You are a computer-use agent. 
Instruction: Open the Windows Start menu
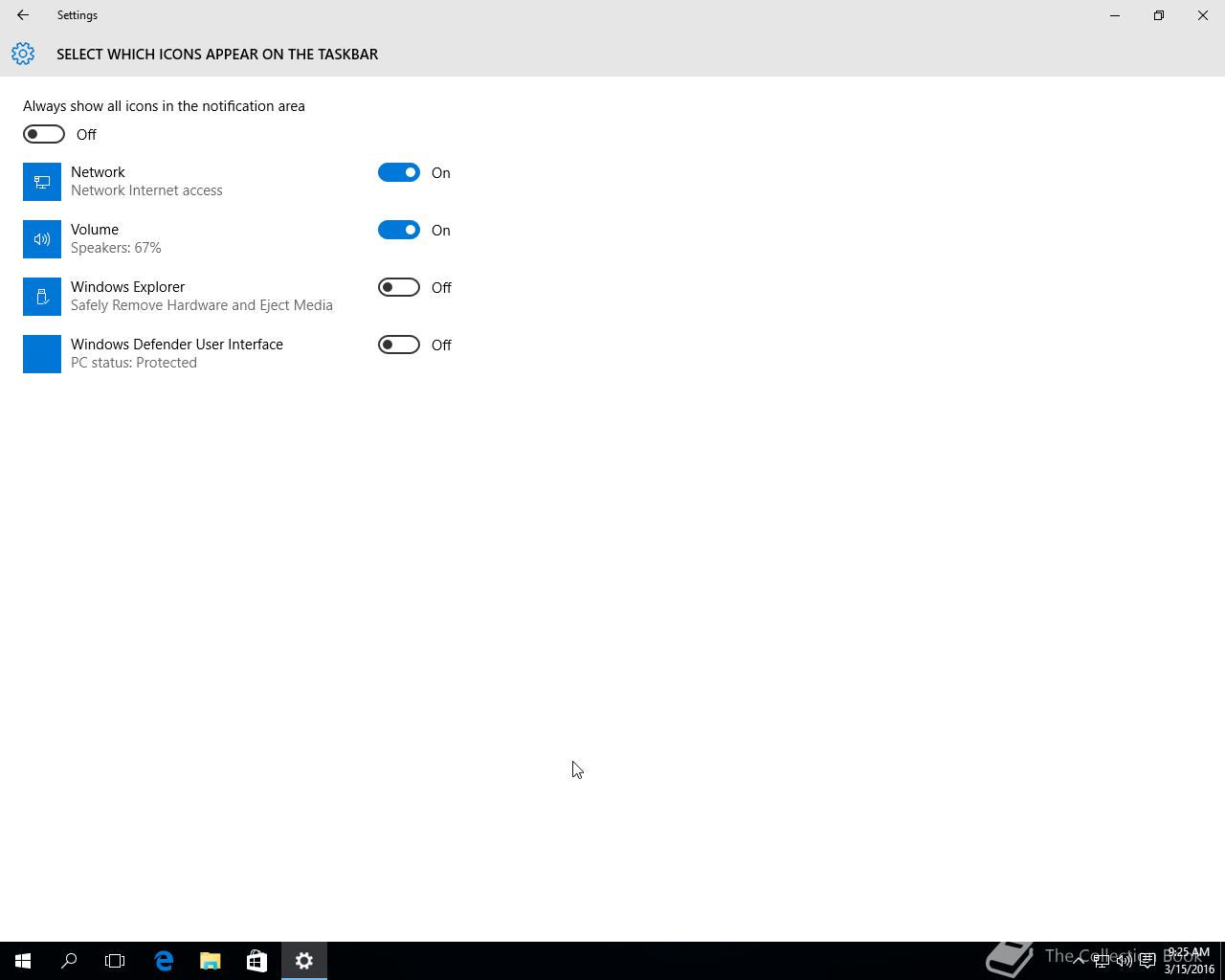pos(23,961)
